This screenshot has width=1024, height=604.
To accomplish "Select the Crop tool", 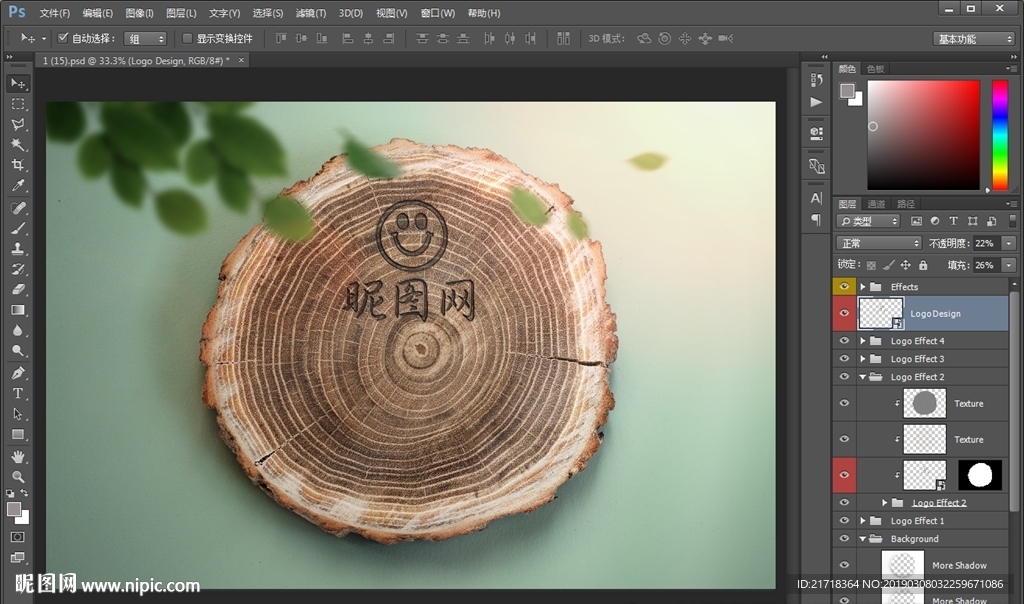I will click(x=18, y=165).
